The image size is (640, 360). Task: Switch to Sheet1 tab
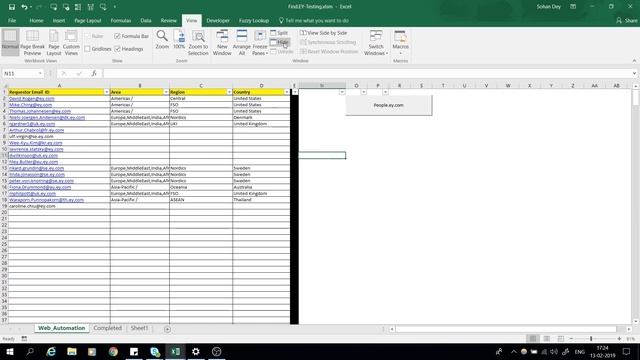(x=139, y=328)
